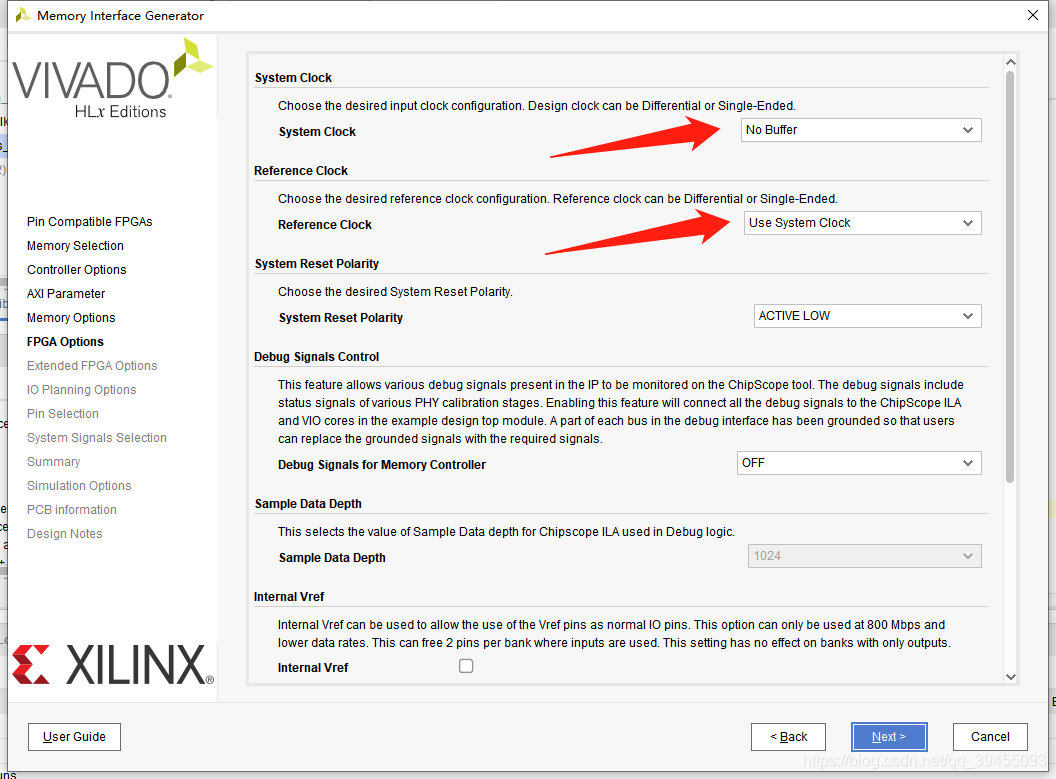
Task: Click the Xilinx logo
Action: [x=113, y=665]
